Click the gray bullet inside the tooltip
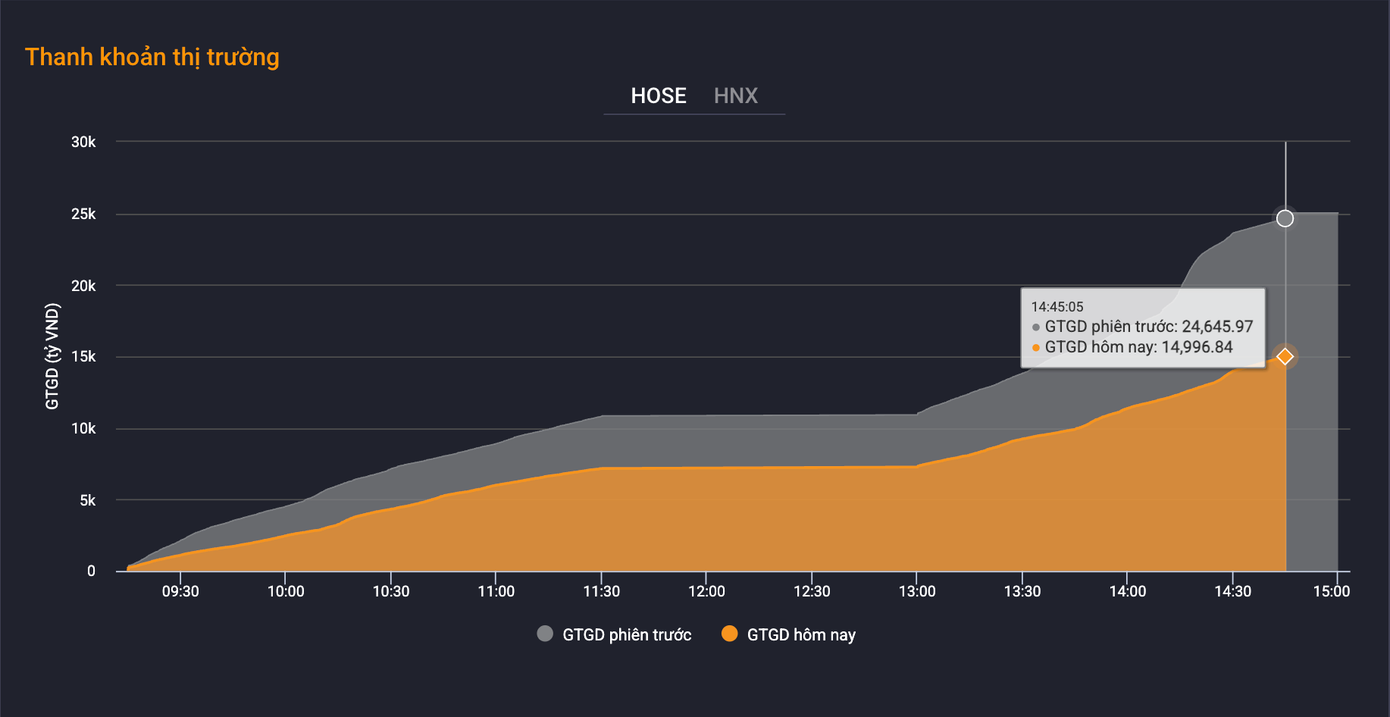The image size is (1390, 717). 1036,327
